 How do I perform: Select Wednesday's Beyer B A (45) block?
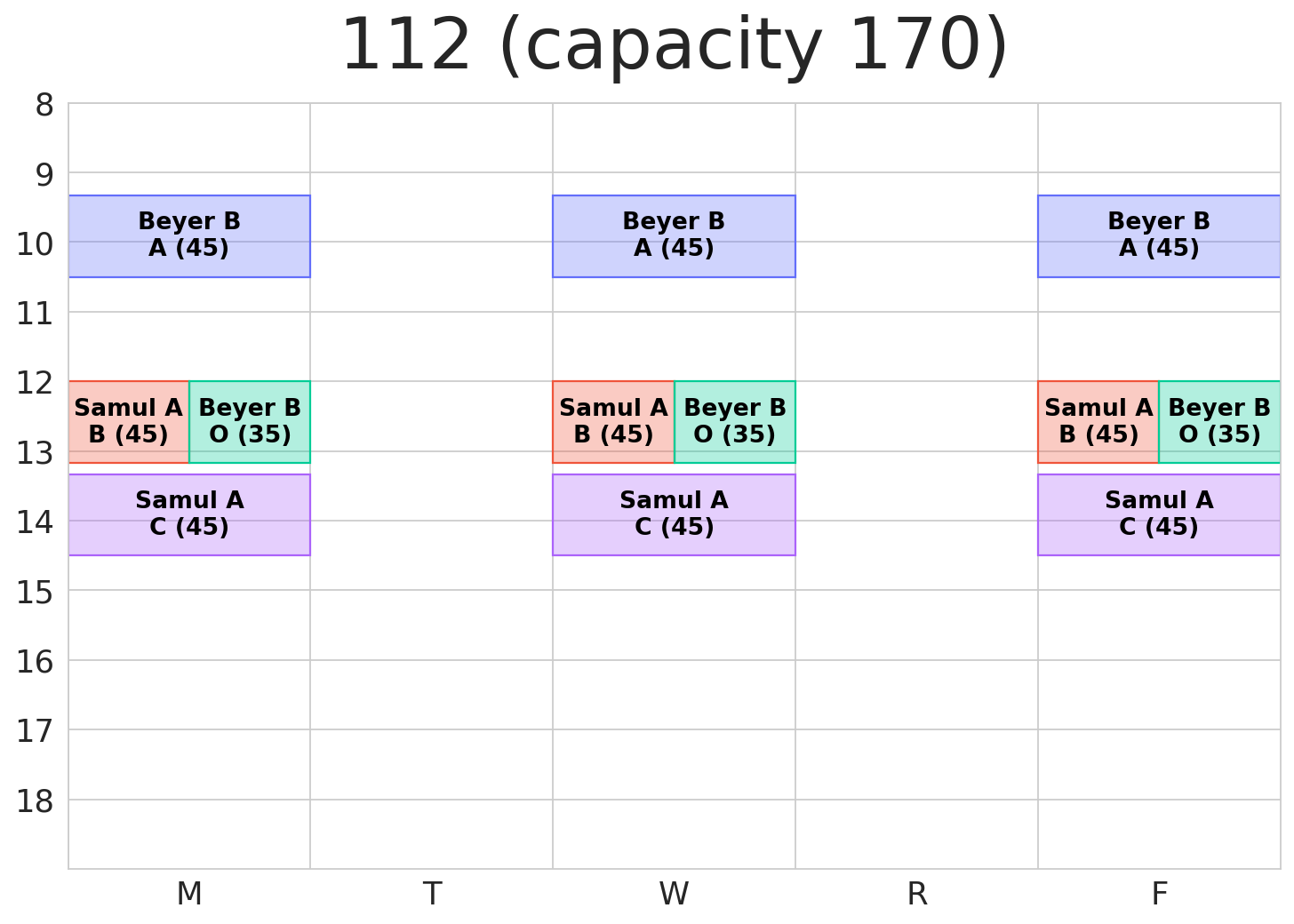pos(674,235)
